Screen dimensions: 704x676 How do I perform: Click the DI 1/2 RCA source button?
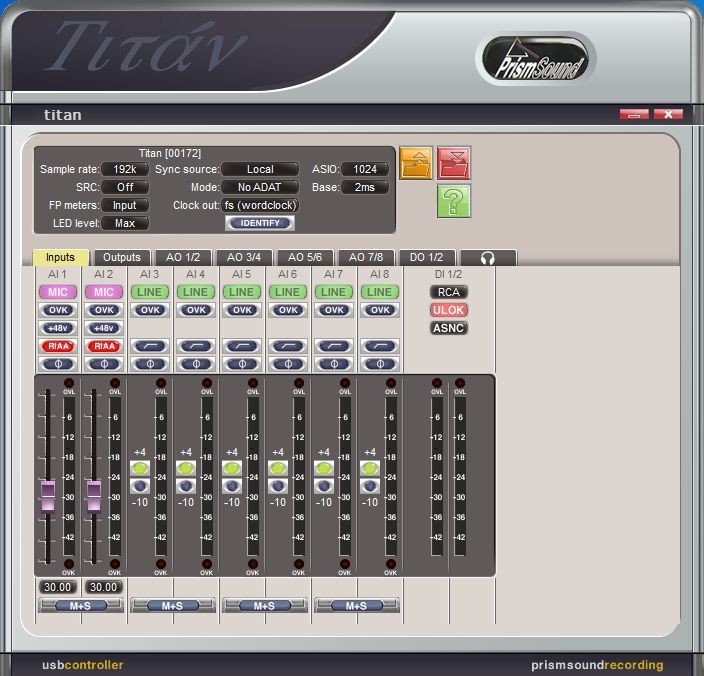tap(449, 292)
